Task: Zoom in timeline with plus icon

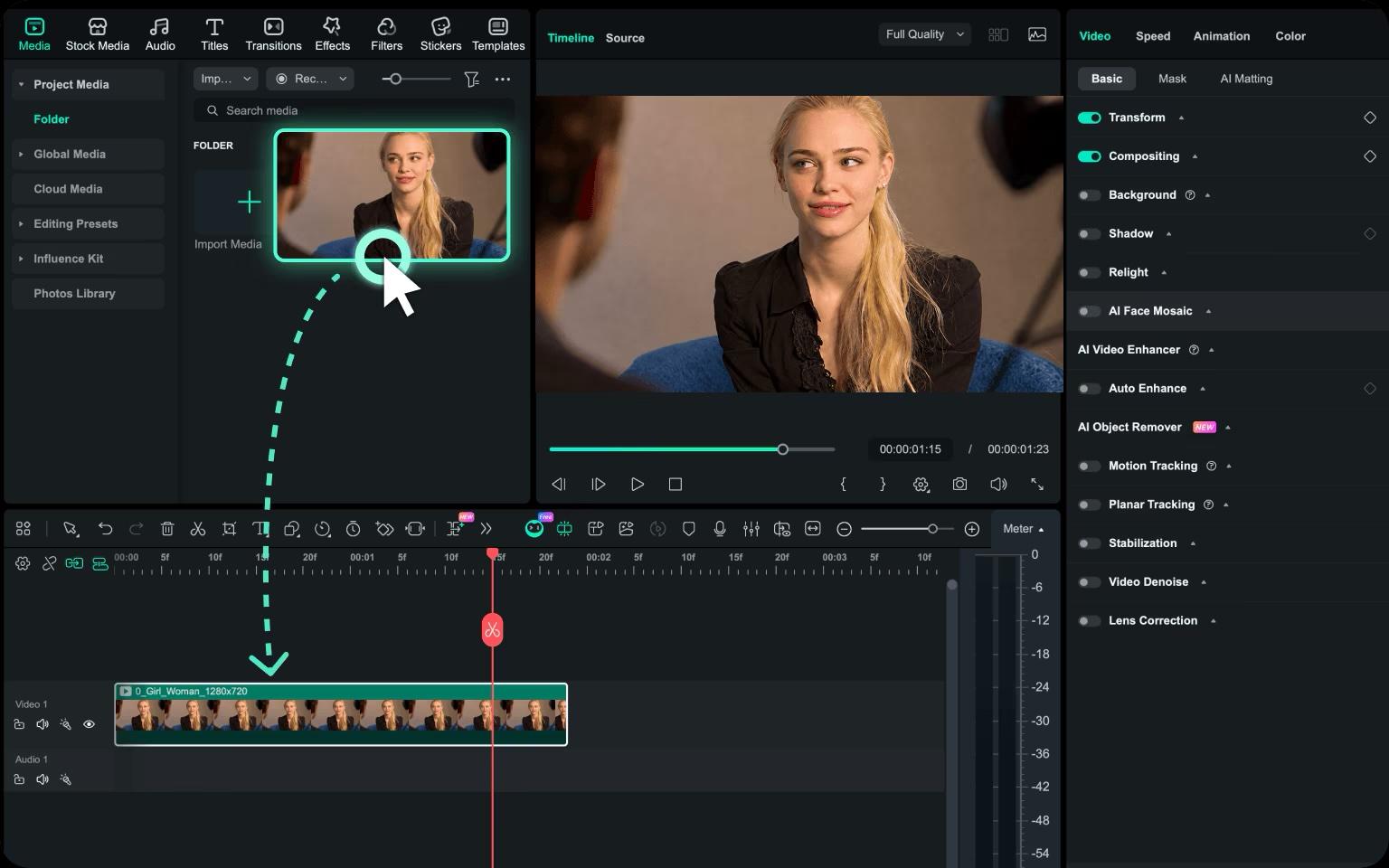Action: pos(972,529)
